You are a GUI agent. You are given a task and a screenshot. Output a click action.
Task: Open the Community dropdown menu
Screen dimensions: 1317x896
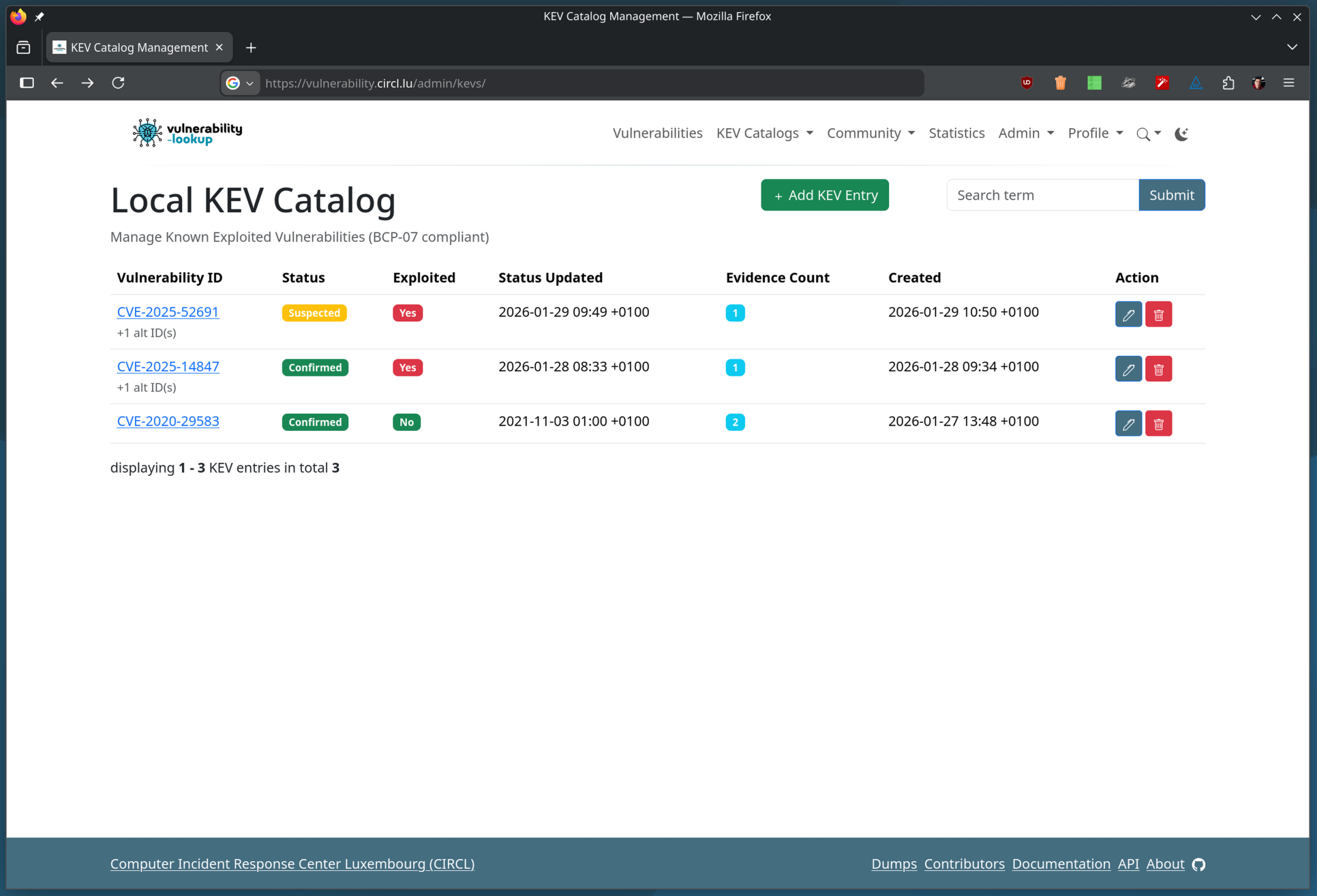click(x=870, y=133)
